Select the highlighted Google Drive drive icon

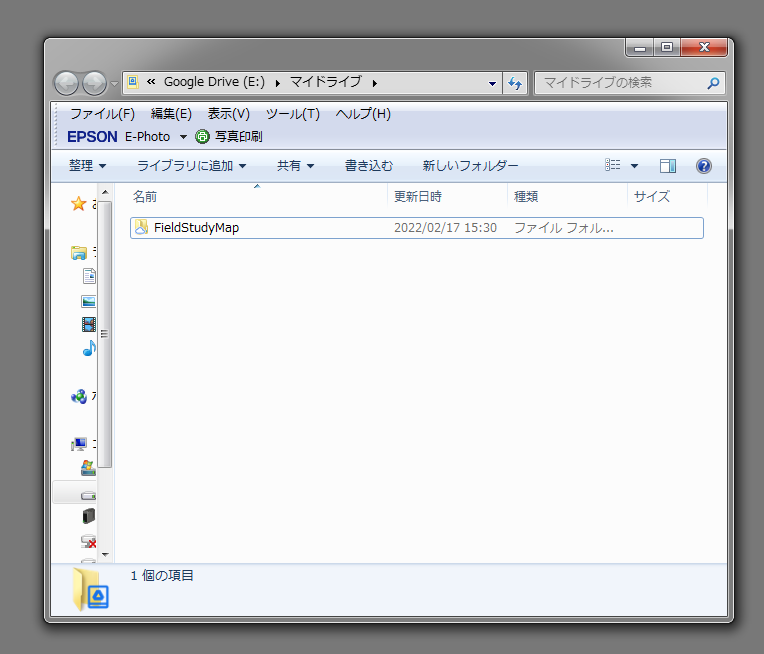88,495
